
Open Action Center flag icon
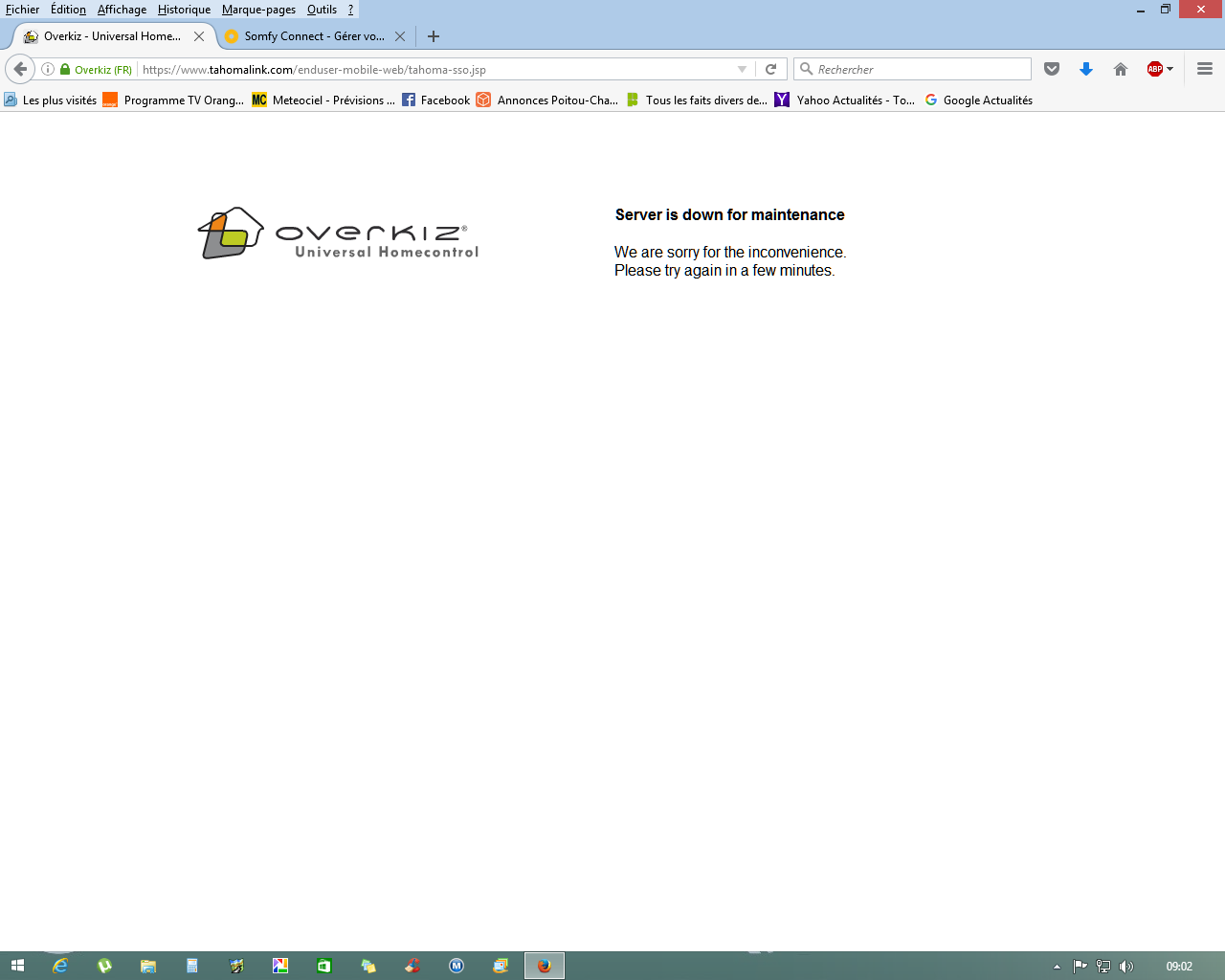pos(1080,967)
